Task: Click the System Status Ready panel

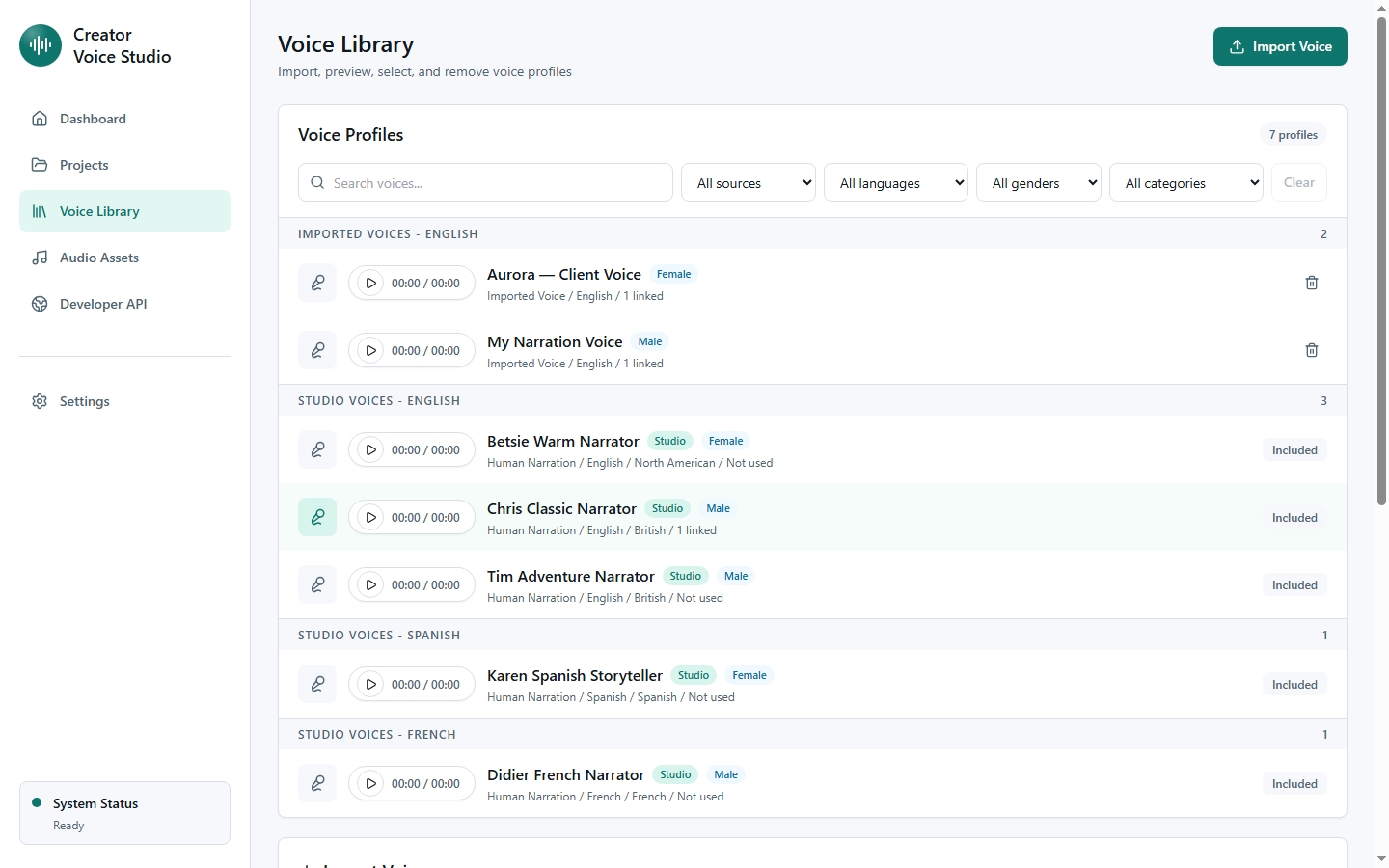Action: point(124,813)
